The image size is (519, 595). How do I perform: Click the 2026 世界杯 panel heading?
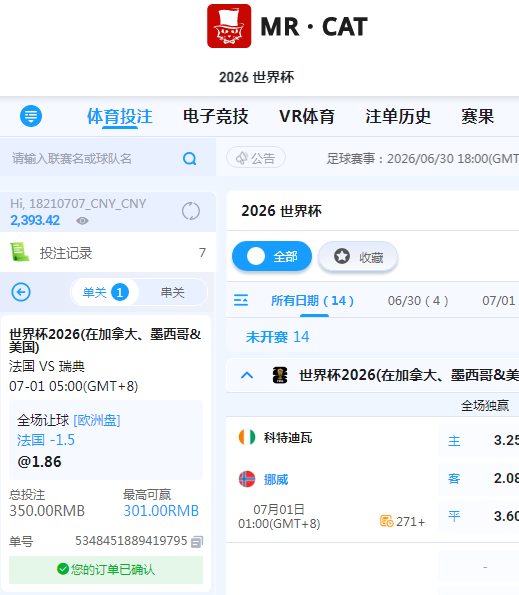coord(281,211)
